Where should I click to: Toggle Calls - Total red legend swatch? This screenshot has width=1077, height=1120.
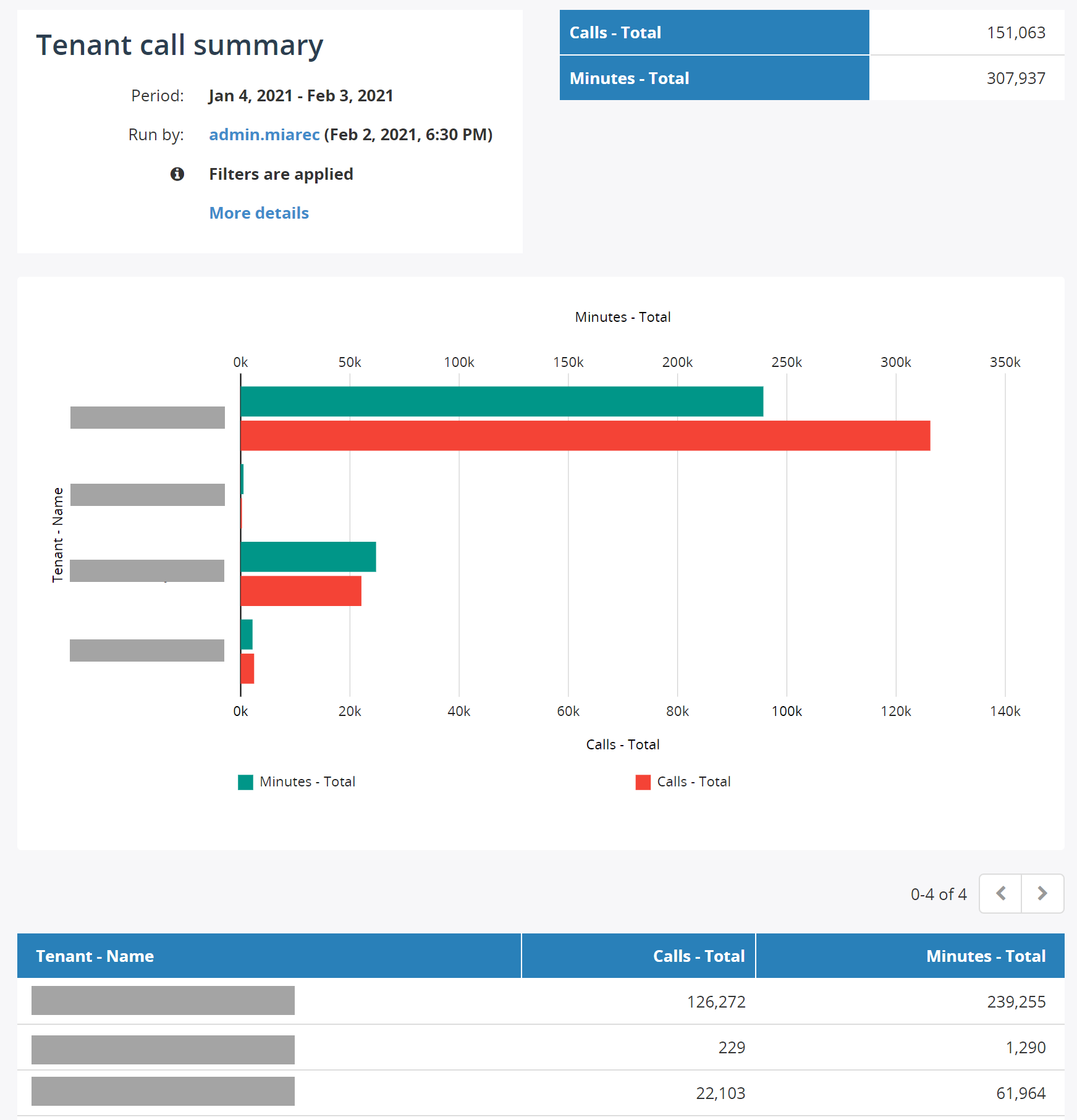(643, 782)
